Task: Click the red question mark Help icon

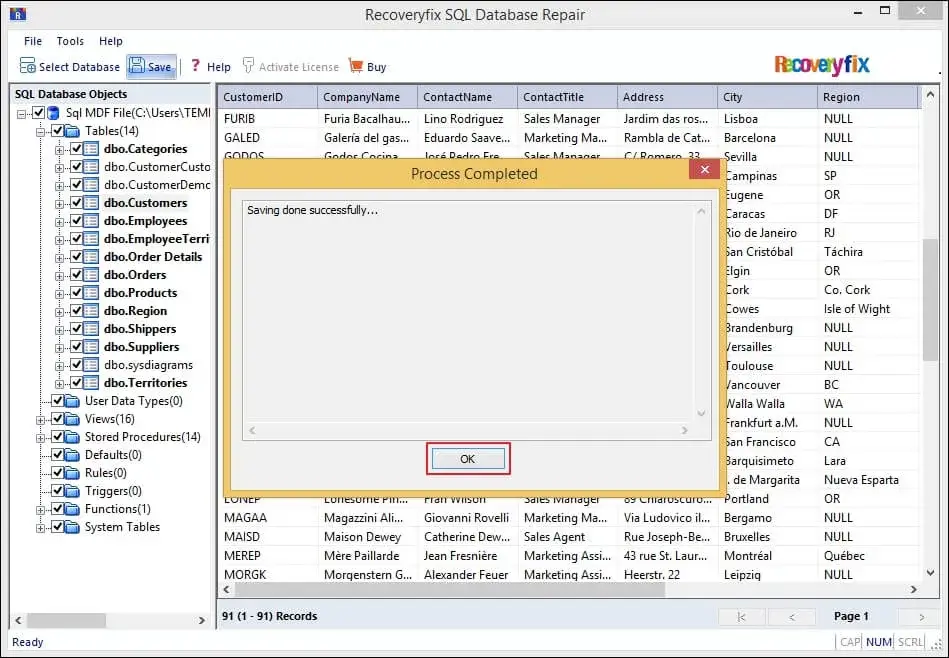Action: [x=195, y=65]
